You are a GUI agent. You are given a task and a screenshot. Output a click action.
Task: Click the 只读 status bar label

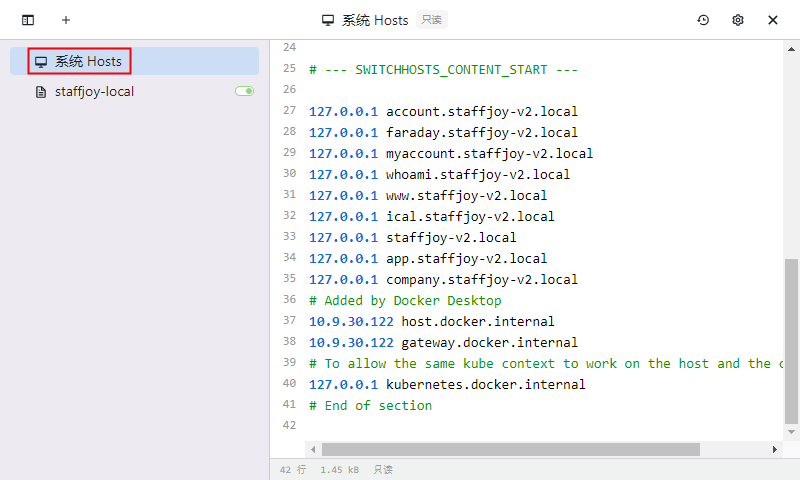pyautogui.click(x=383, y=469)
